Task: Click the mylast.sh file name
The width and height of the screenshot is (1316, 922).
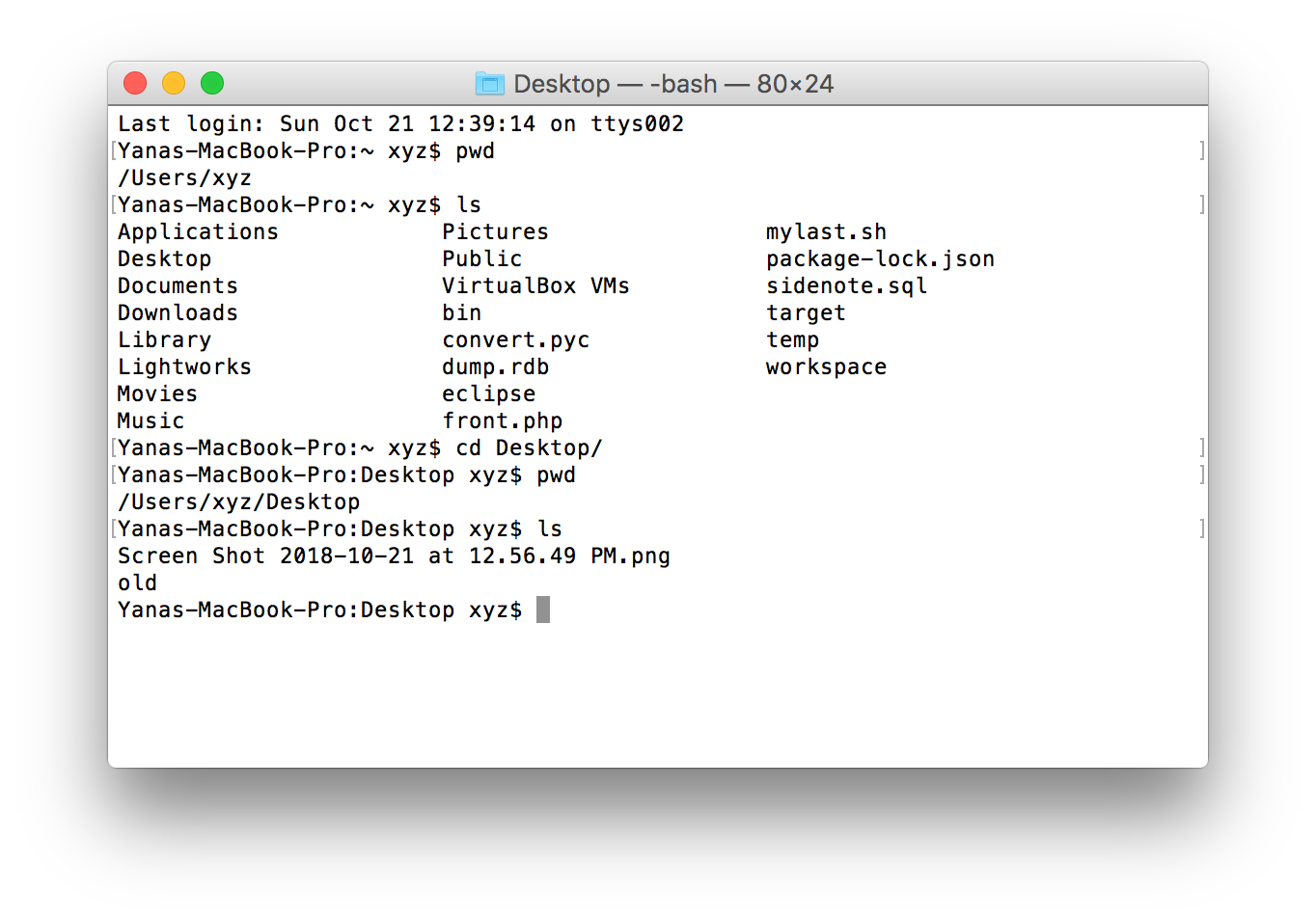Action: (x=826, y=231)
